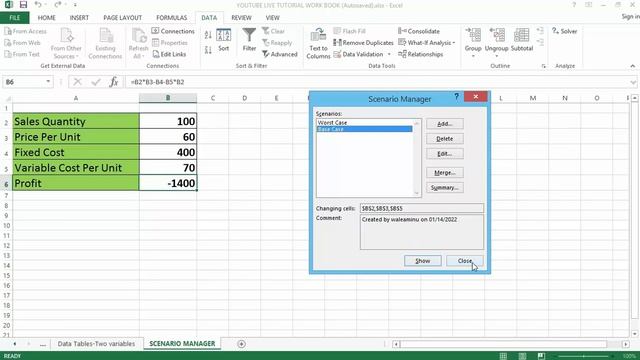Image resolution: width=640 pixels, height=360 pixels.
Task: Open From Other Sources menu
Action: point(66,44)
